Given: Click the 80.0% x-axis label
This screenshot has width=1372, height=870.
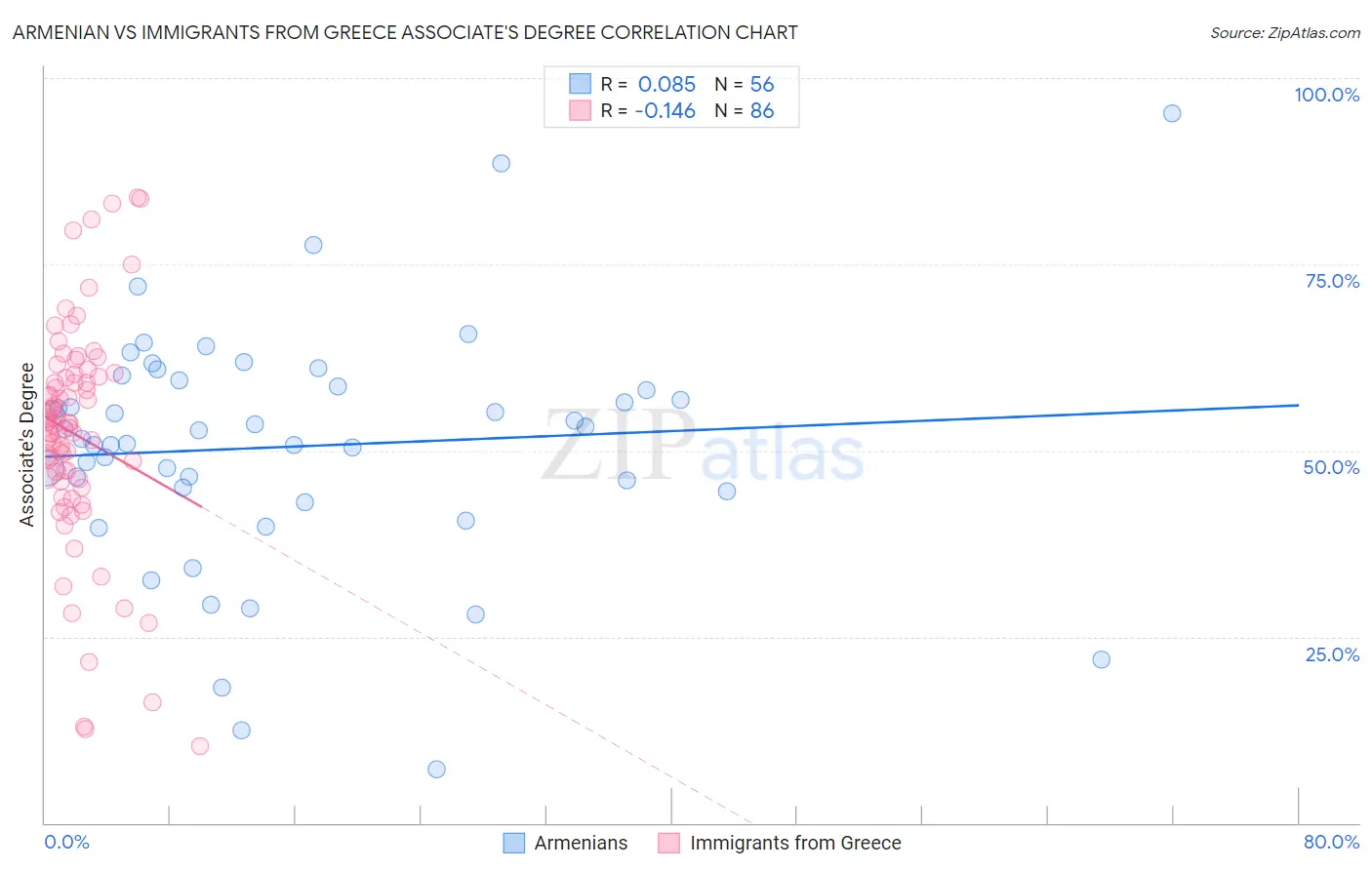Looking at the screenshot, I should coord(1331,842).
